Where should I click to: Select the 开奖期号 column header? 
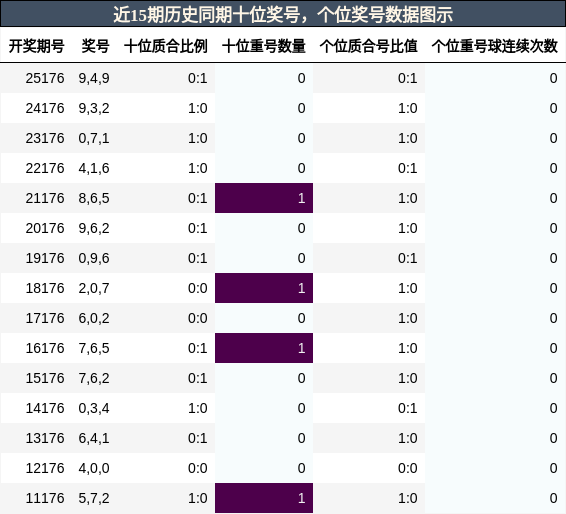[36, 46]
